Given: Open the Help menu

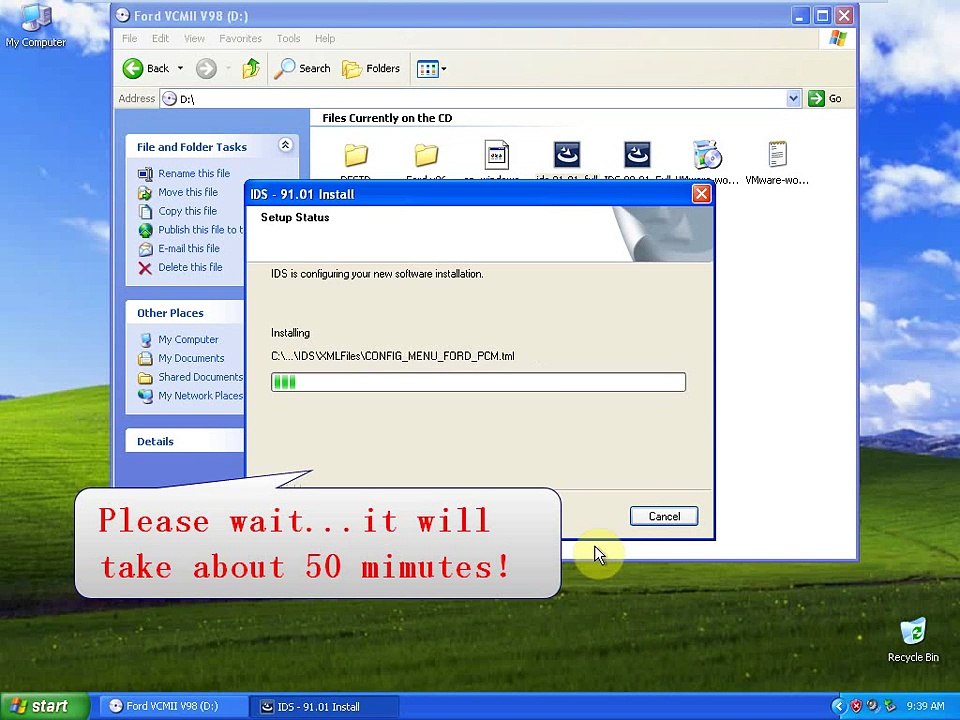Looking at the screenshot, I should [x=325, y=39].
